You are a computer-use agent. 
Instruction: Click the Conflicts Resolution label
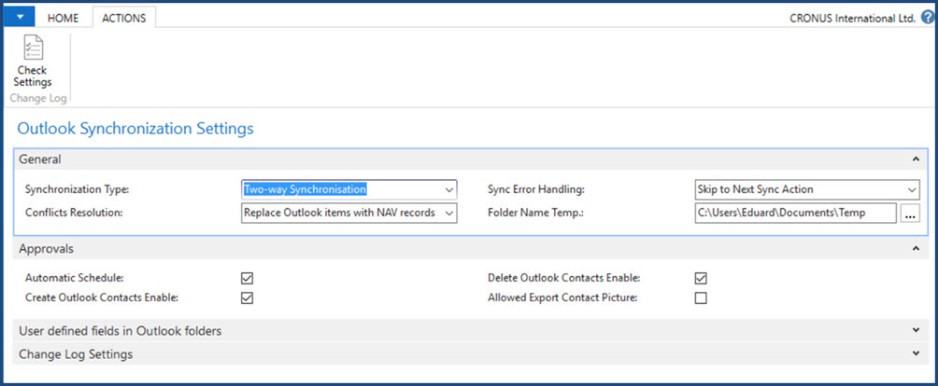click(74, 212)
